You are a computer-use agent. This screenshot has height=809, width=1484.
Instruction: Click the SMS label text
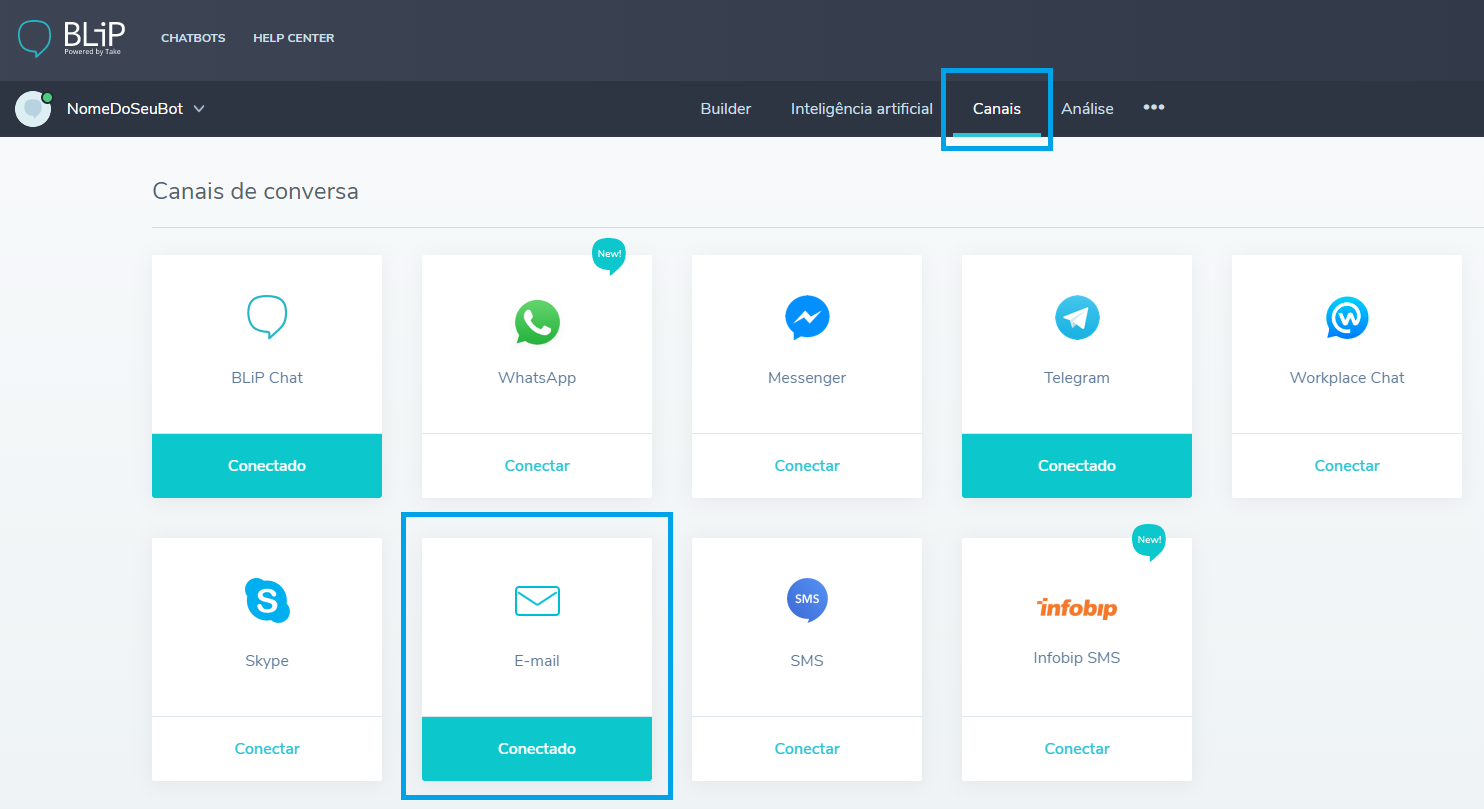(807, 661)
